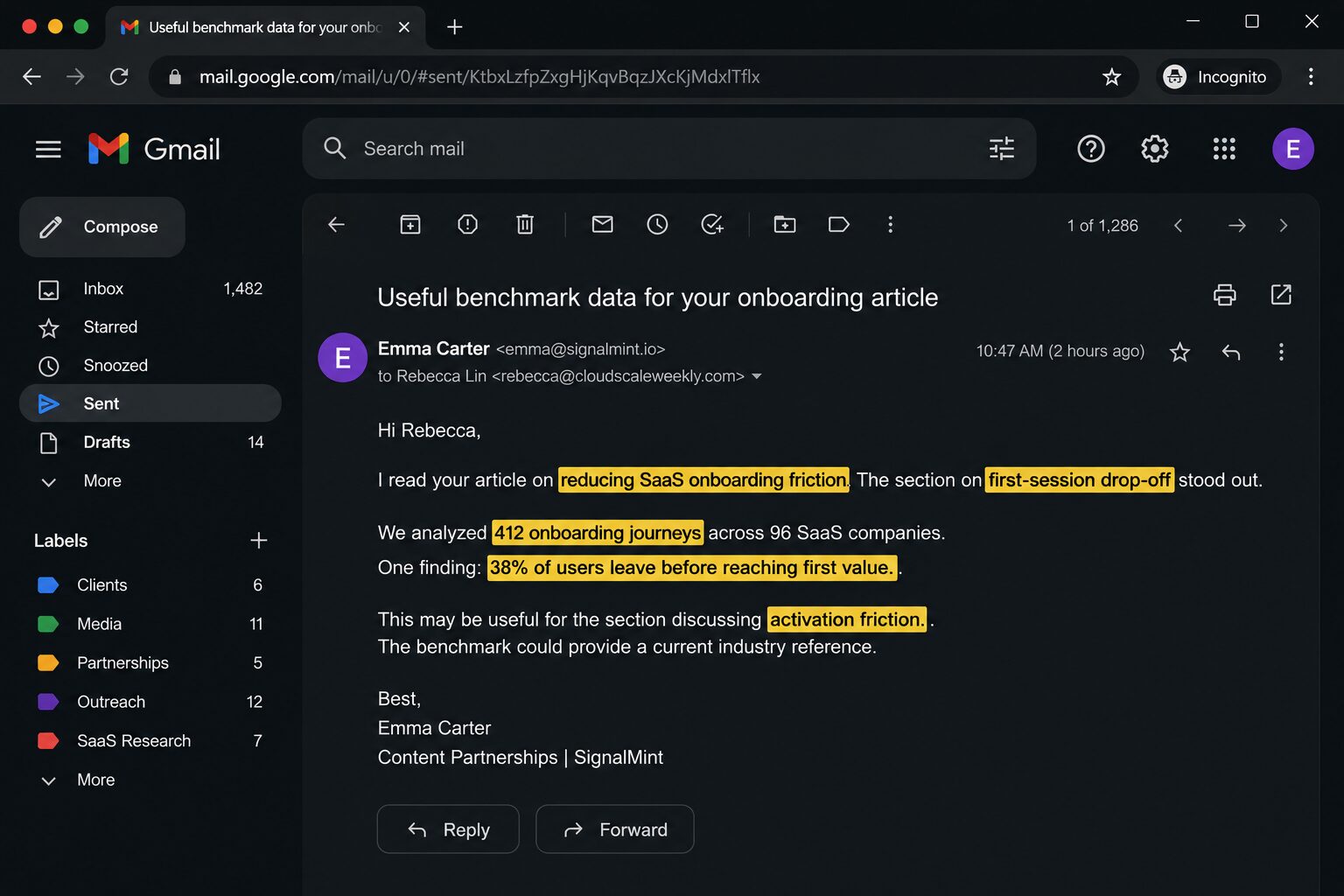This screenshot has width=1344, height=896.
Task: Click the Incognito profile button
Action: (1217, 77)
